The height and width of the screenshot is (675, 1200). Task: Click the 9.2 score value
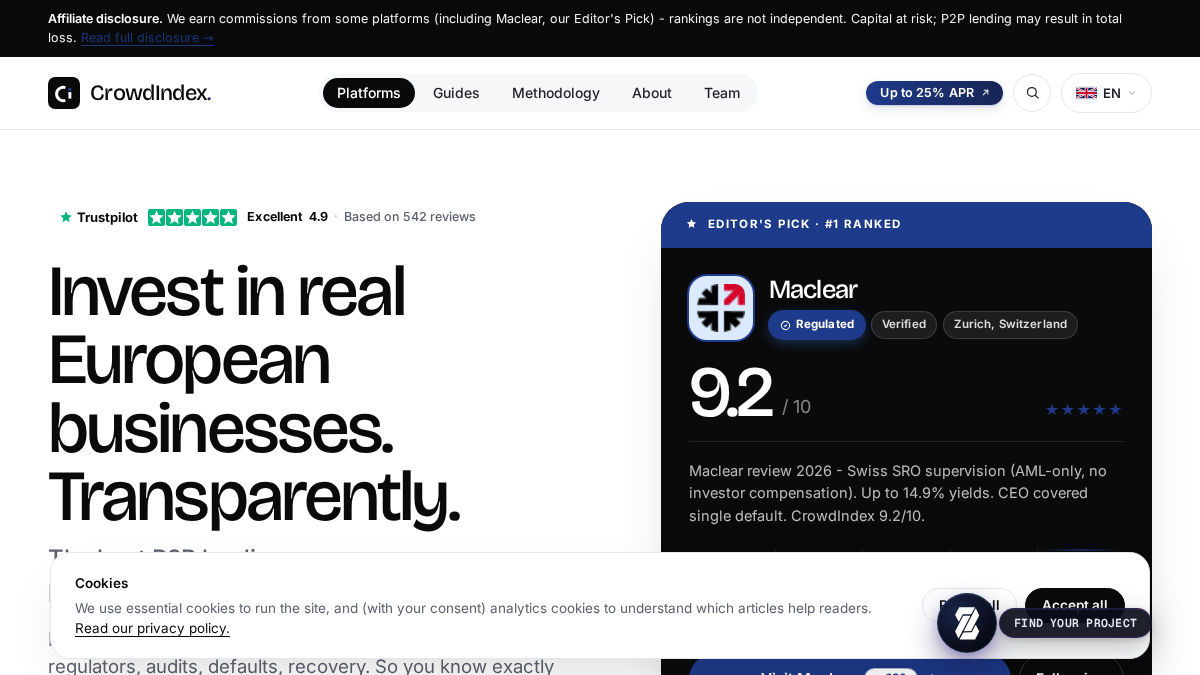tap(730, 394)
